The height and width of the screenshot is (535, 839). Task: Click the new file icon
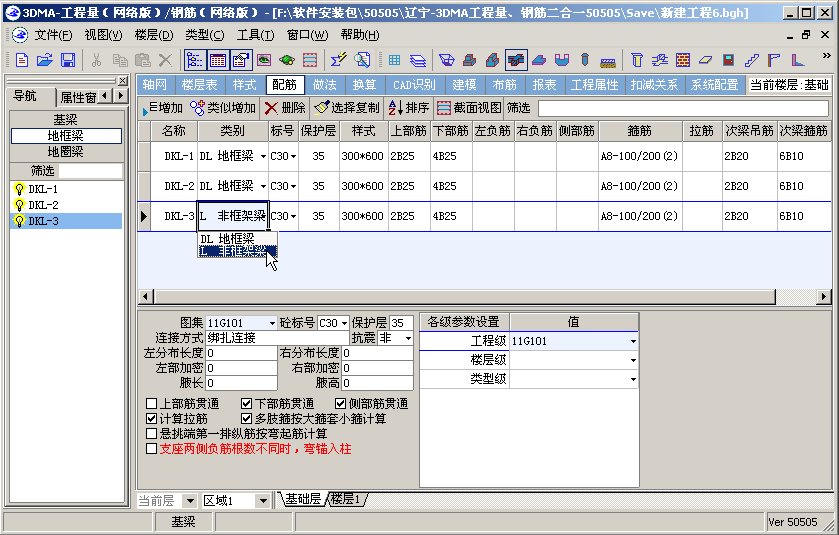click(22, 60)
